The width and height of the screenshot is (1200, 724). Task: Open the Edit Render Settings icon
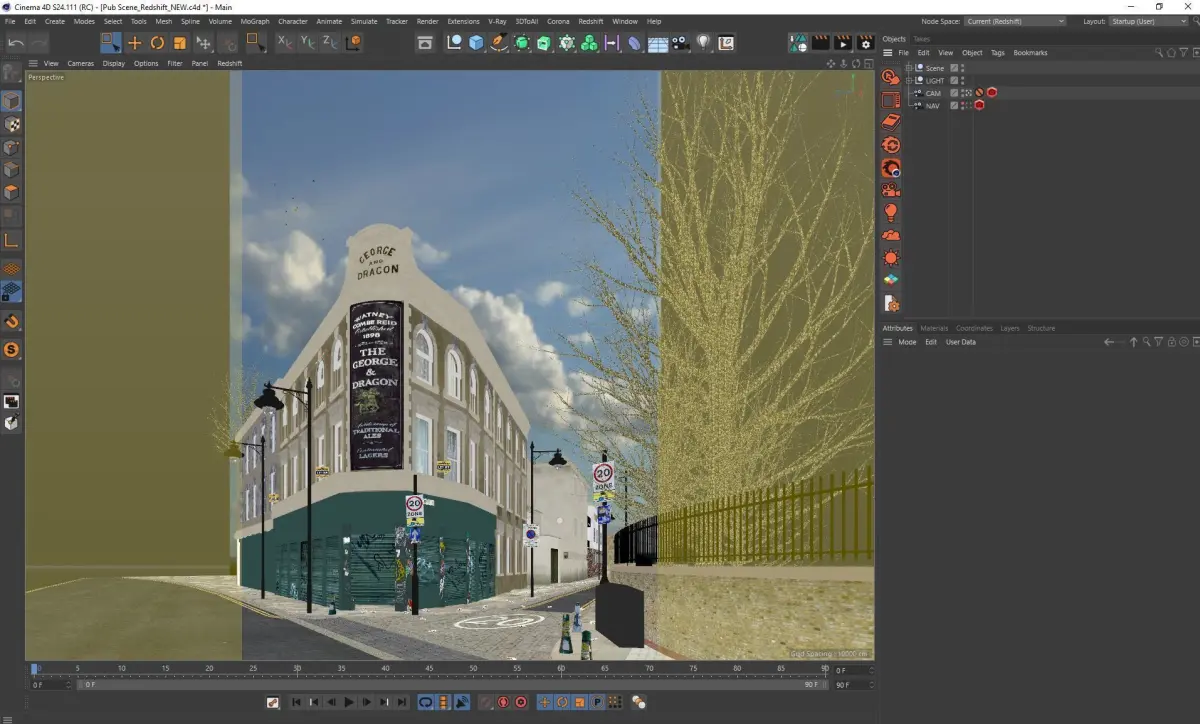pos(865,43)
